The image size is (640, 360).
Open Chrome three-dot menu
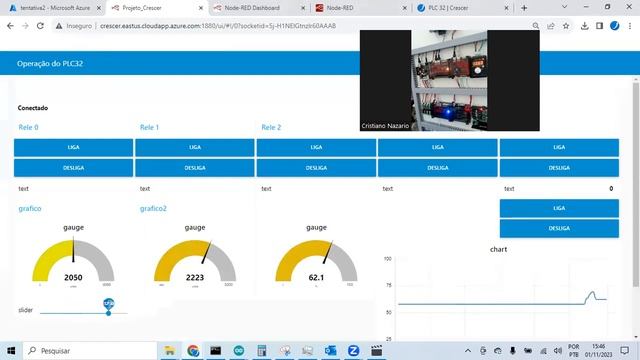tap(630, 26)
